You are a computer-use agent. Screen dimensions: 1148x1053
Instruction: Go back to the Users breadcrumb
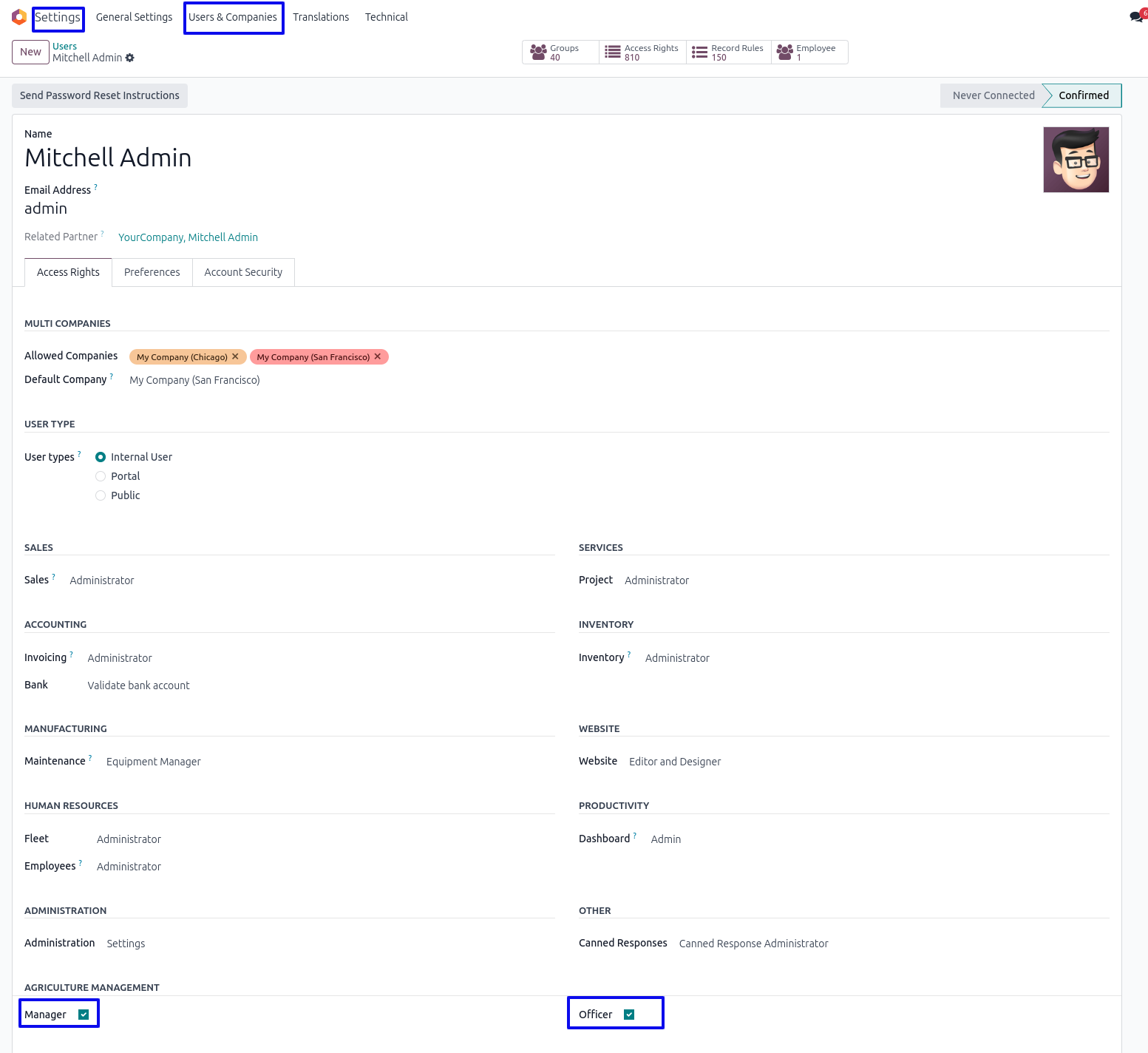[x=64, y=46]
